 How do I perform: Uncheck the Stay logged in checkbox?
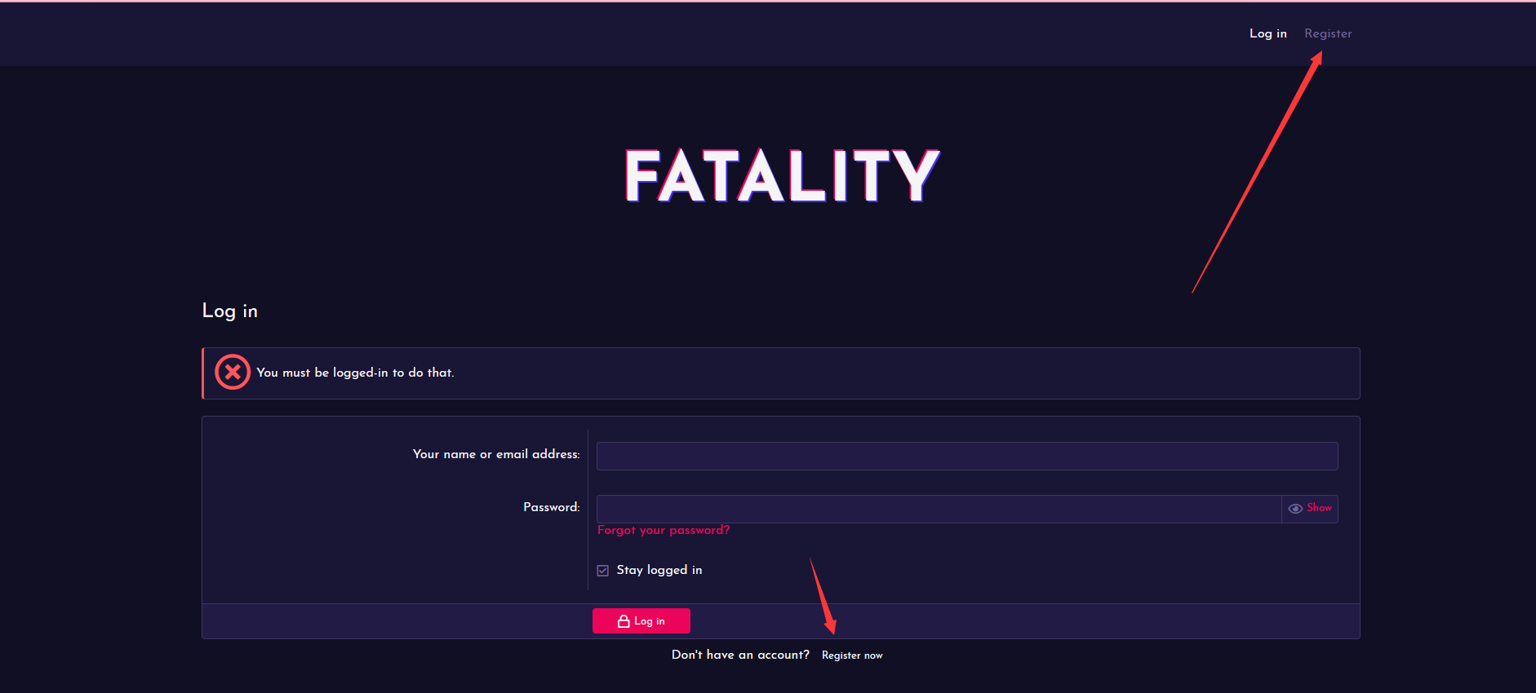(x=603, y=570)
